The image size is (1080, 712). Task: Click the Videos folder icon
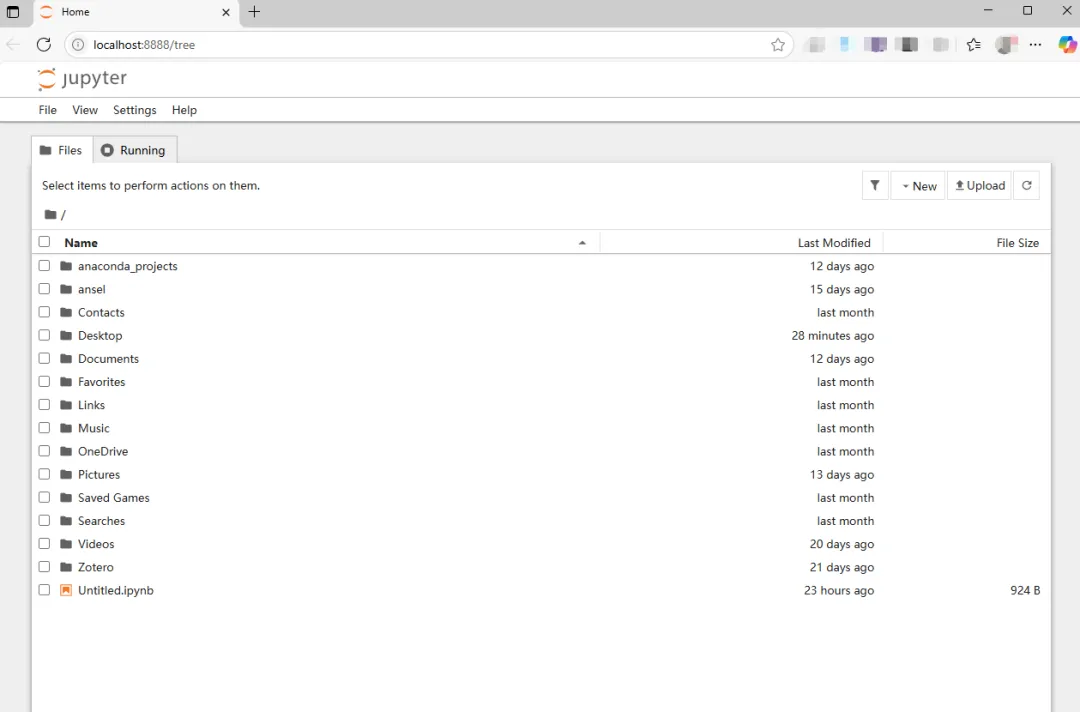[66, 544]
